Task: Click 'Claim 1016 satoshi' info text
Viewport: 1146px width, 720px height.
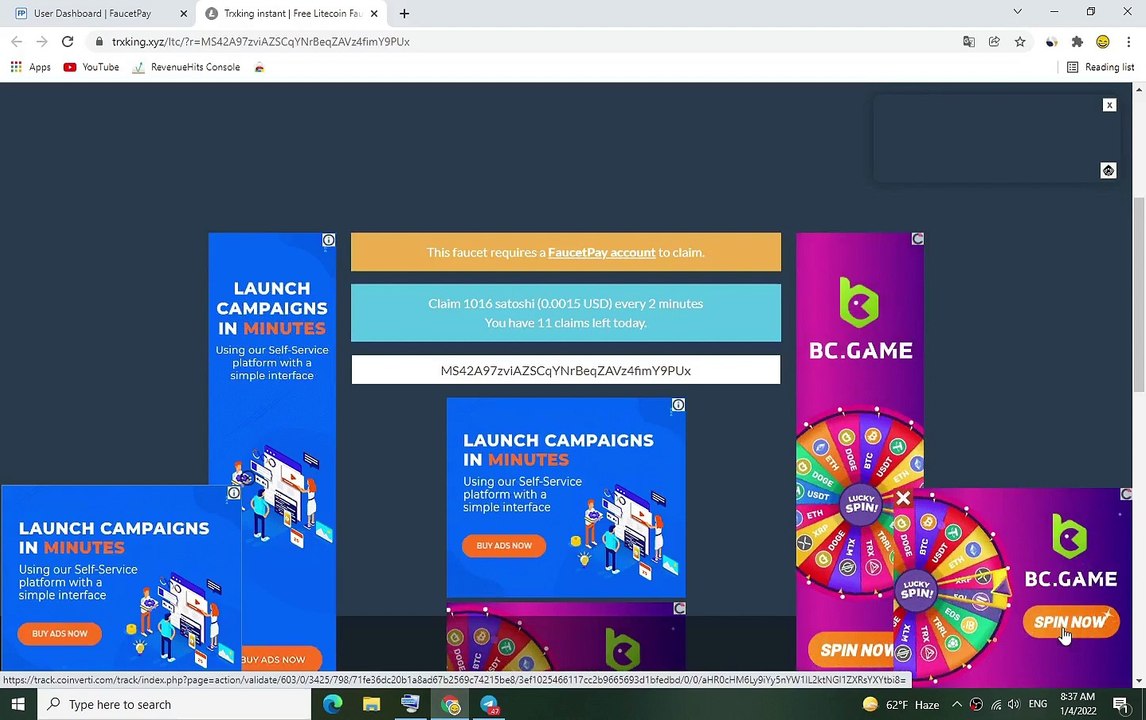Action: point(566,303)
